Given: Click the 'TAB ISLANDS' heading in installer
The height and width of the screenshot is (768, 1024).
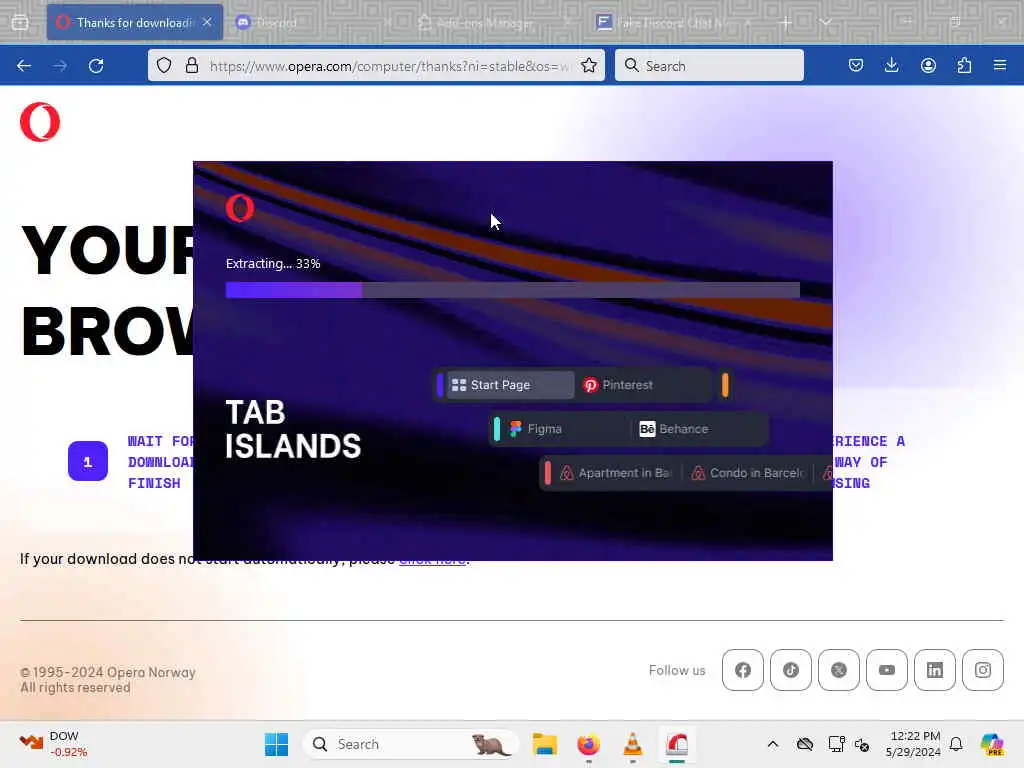Looking at the screenshot, I should click(293, 430).
